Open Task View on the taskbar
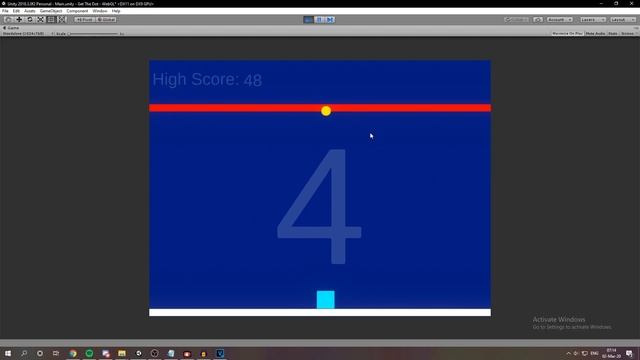 pos(56,353)
